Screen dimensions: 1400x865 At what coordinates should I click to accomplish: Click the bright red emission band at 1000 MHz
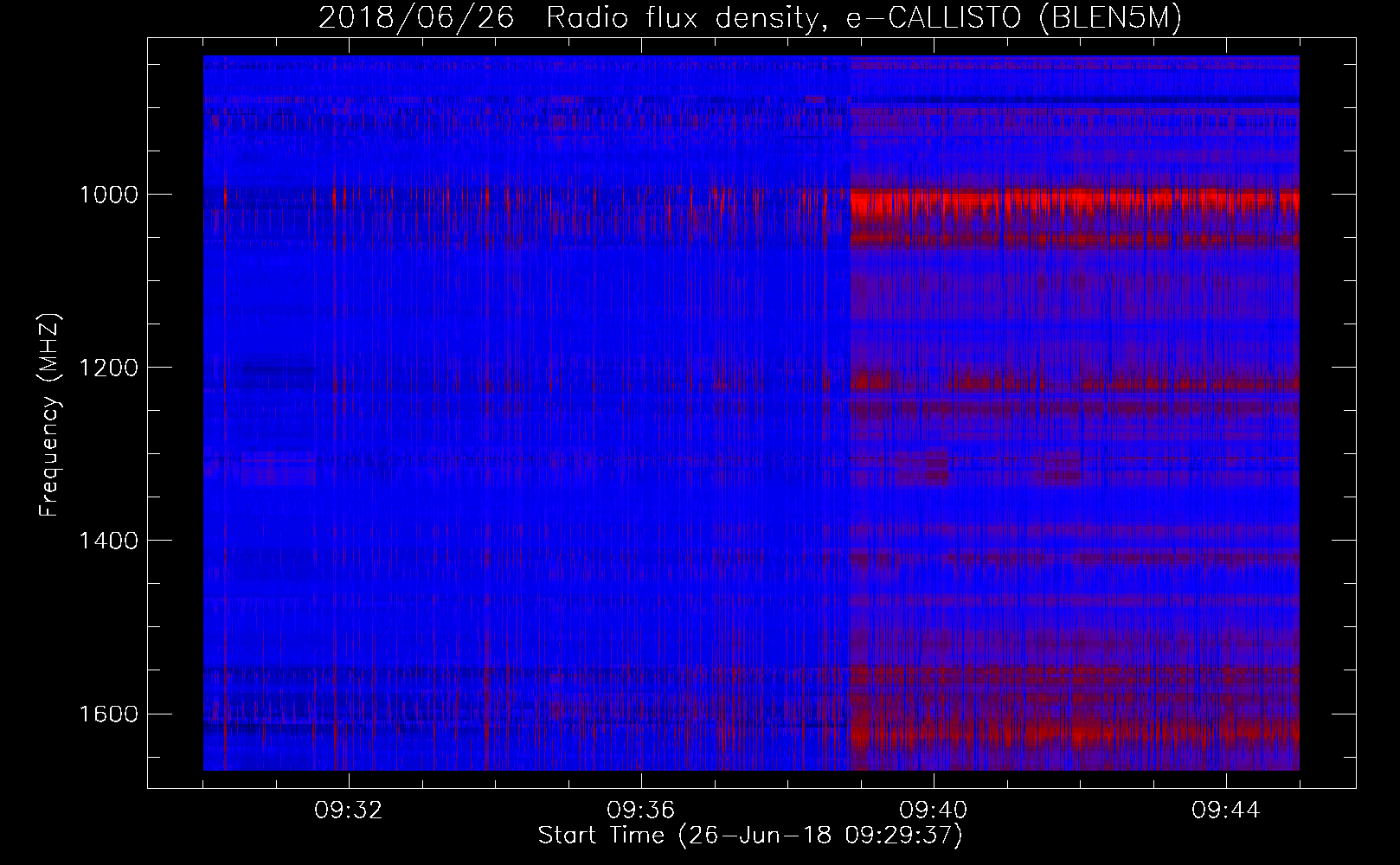pyautogui.click(x=1075, y=202)
